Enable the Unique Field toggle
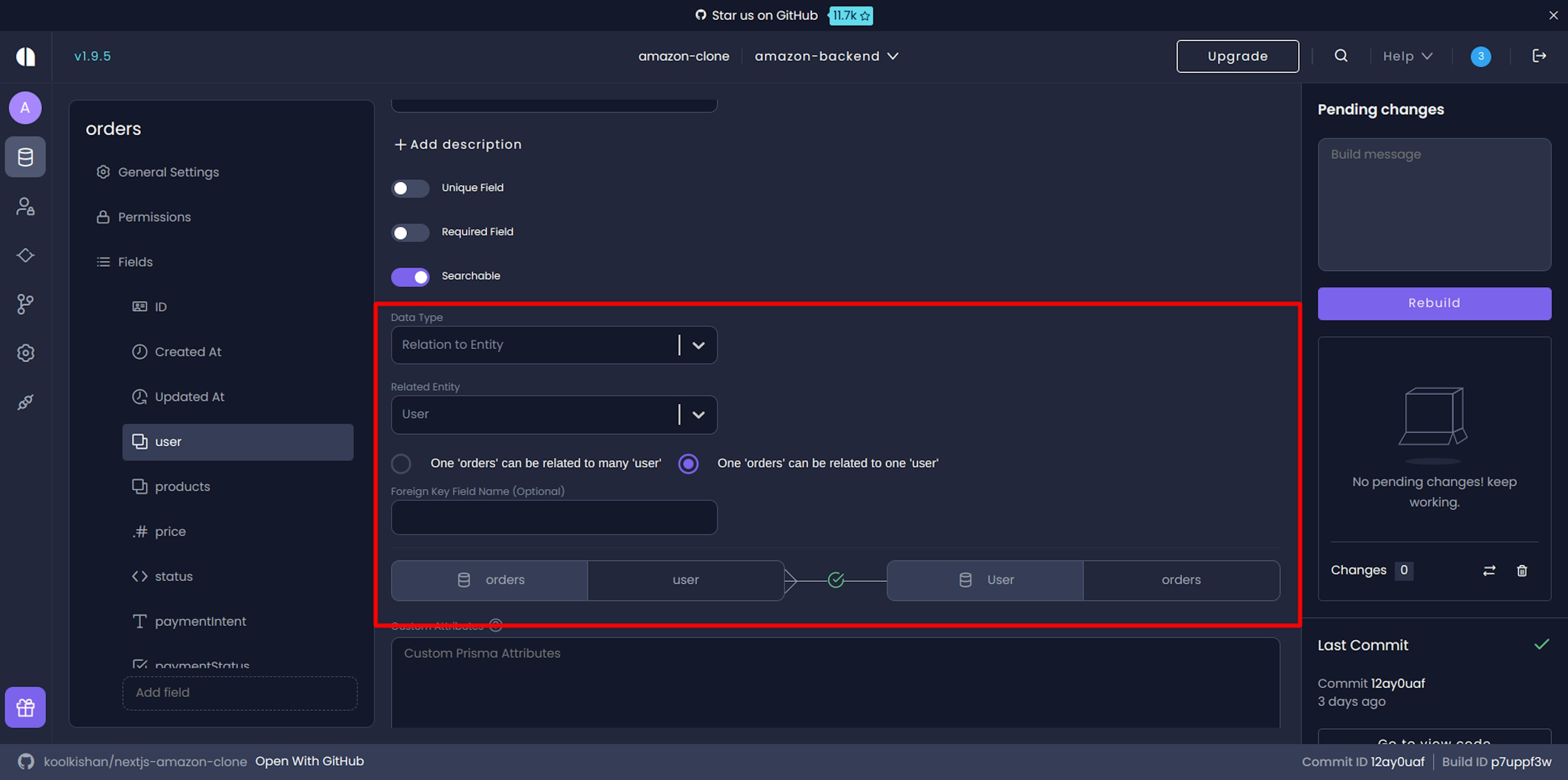The height and width of the screenshot is (780, 1568). coord(410,188)
